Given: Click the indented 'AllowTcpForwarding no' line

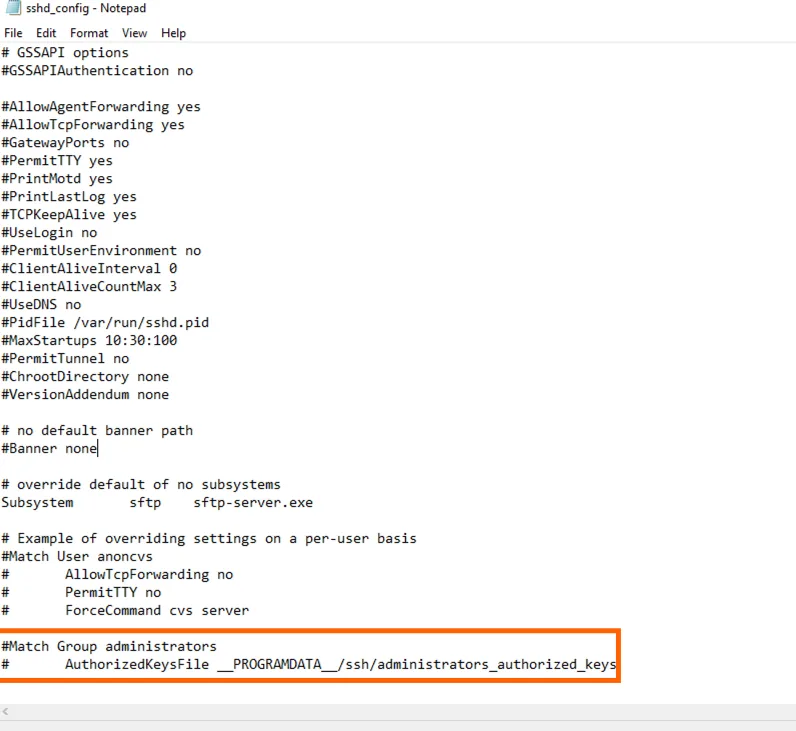Looking at the screenshot, I should pos(149,575).
